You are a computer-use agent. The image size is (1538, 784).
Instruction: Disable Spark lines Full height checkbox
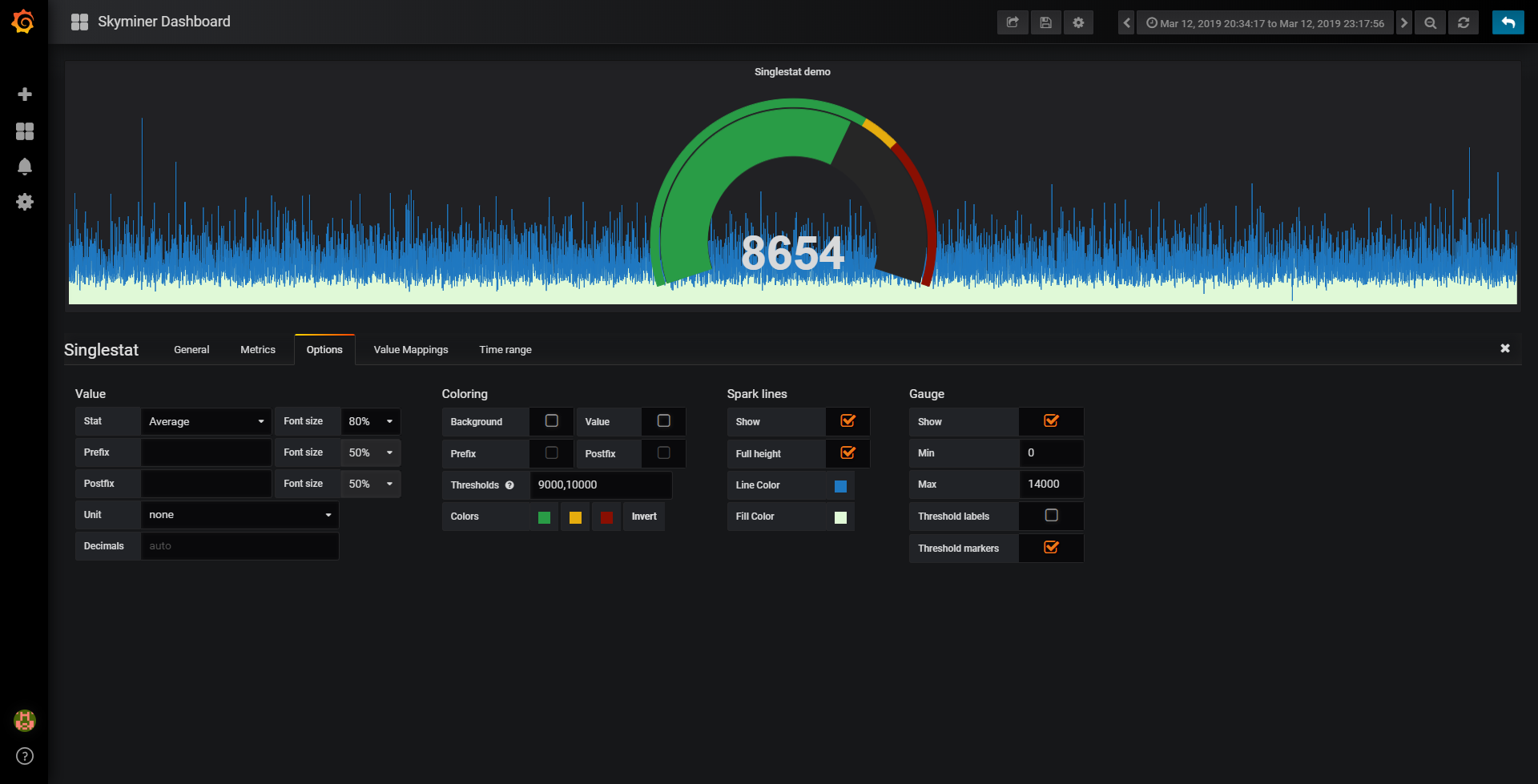pyautogui.click(x=848, y=453)
